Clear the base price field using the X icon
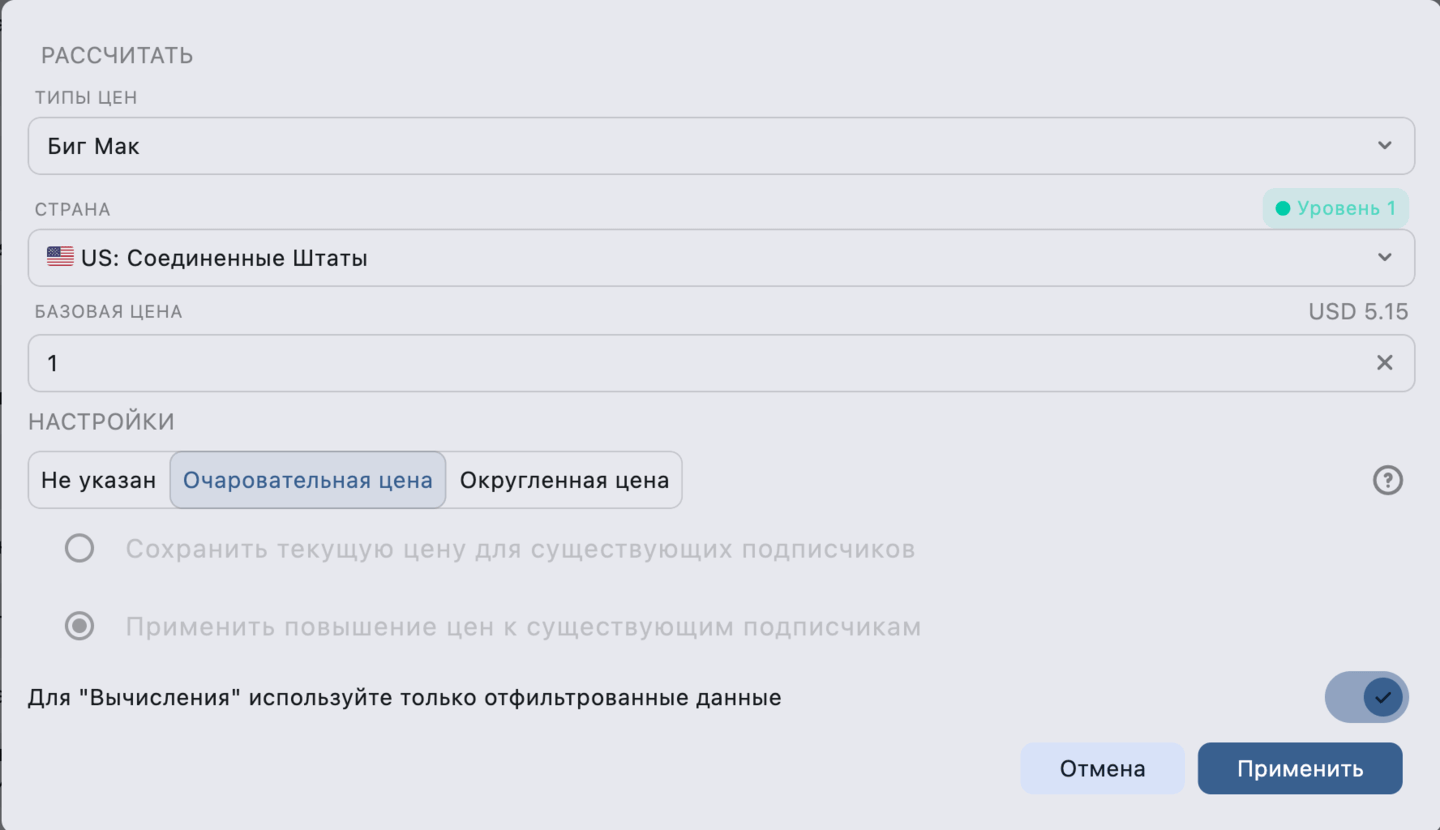The height and width of the screenshot is (830, 1440). (x=1385, y=362)
